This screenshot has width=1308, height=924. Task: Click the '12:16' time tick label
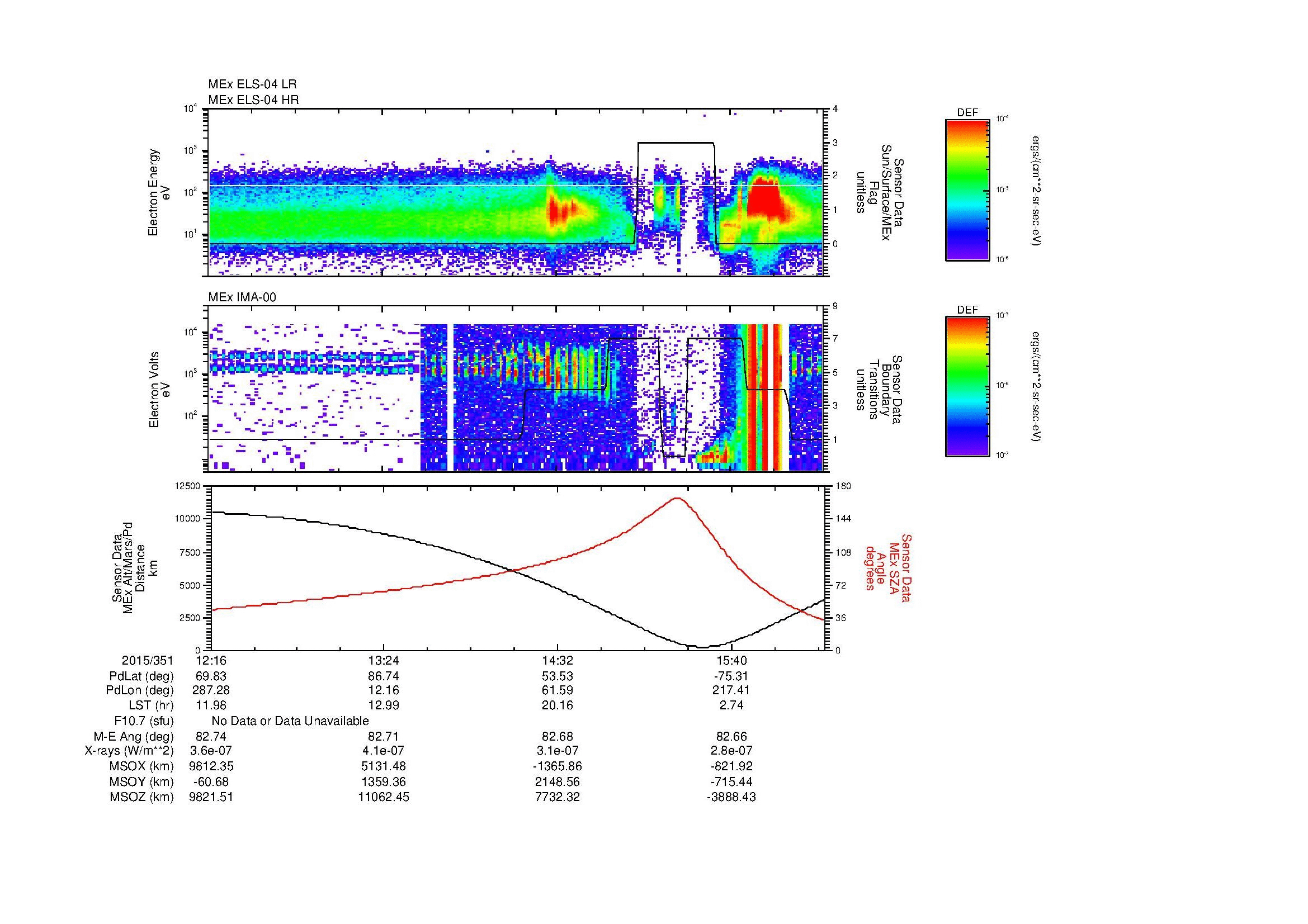pos(211,660)
